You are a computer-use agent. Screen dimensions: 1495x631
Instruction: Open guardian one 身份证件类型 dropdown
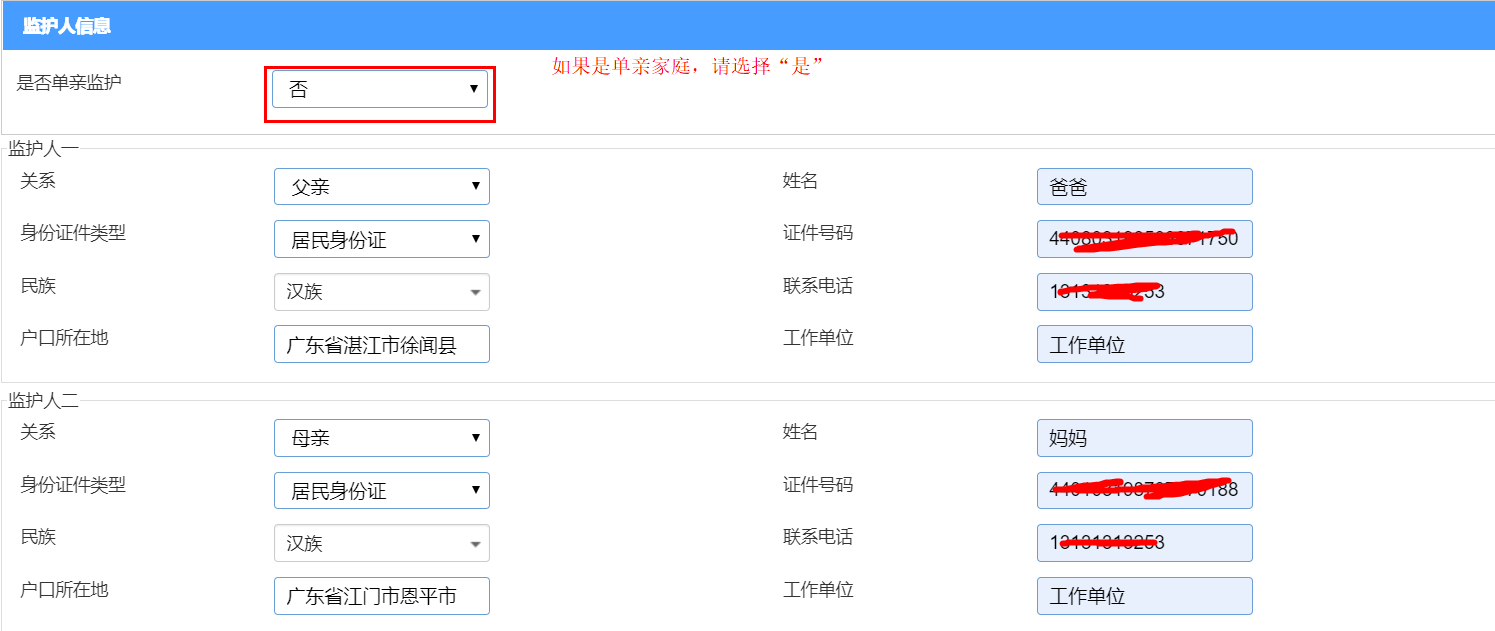pos(381,239)
